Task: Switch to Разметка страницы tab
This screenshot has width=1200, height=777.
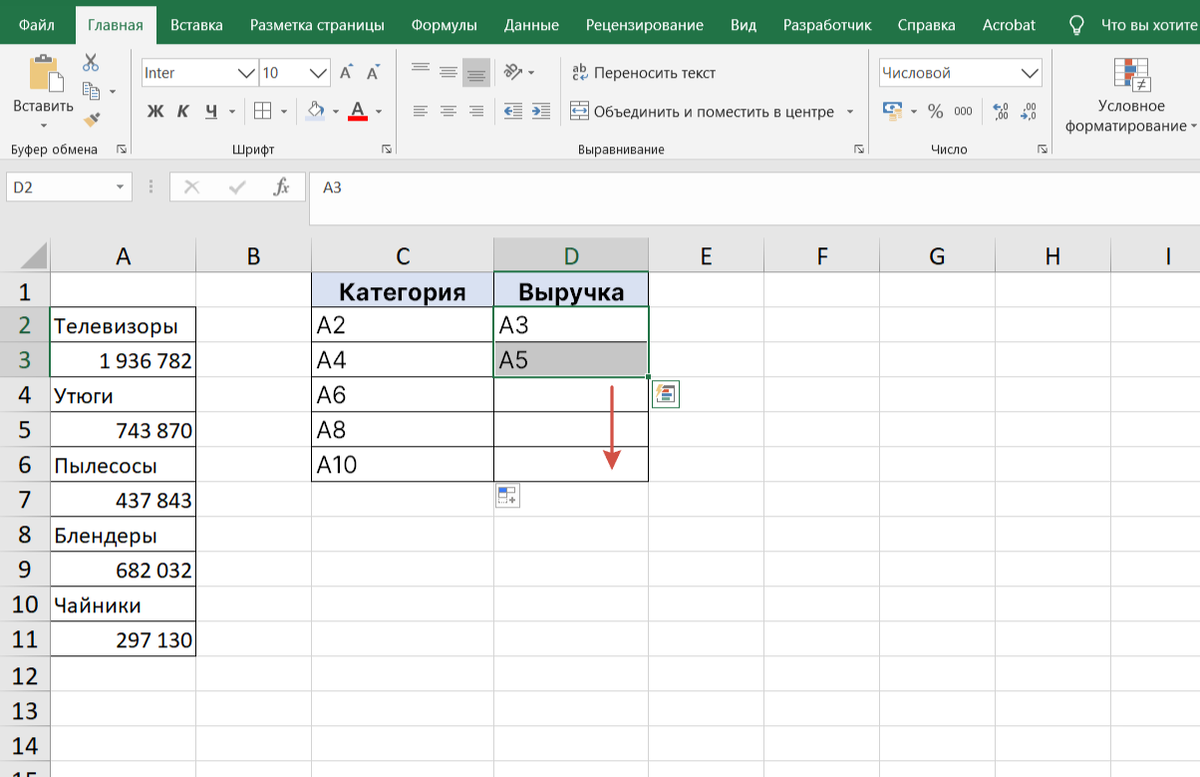Action: coord(315,25)
